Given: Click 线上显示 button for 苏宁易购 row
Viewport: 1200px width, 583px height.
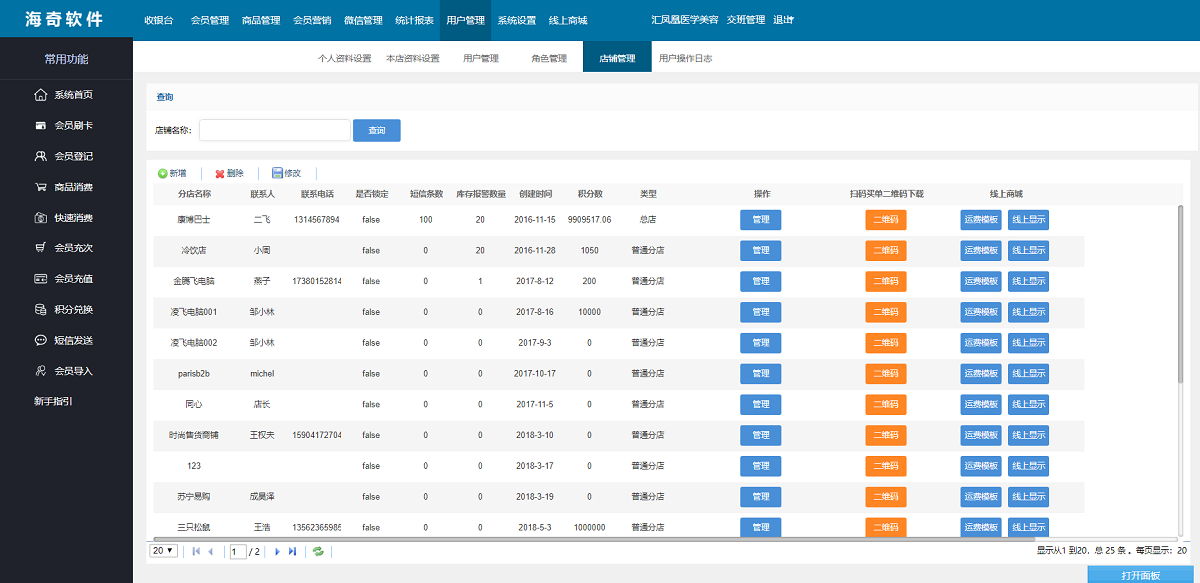Looking at the screenshot, I should click(1029, 497).
